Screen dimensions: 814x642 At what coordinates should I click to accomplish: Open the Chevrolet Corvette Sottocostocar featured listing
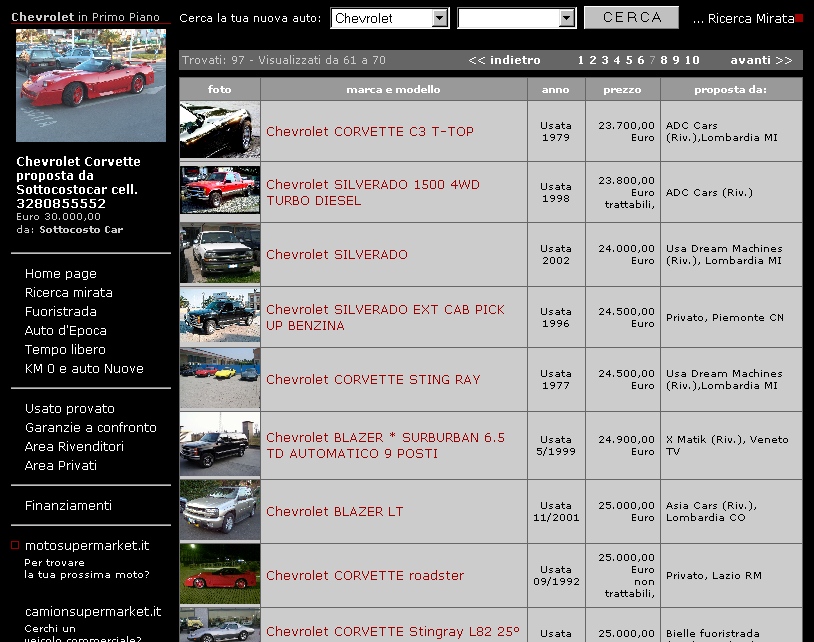click(x=78, y=182)
